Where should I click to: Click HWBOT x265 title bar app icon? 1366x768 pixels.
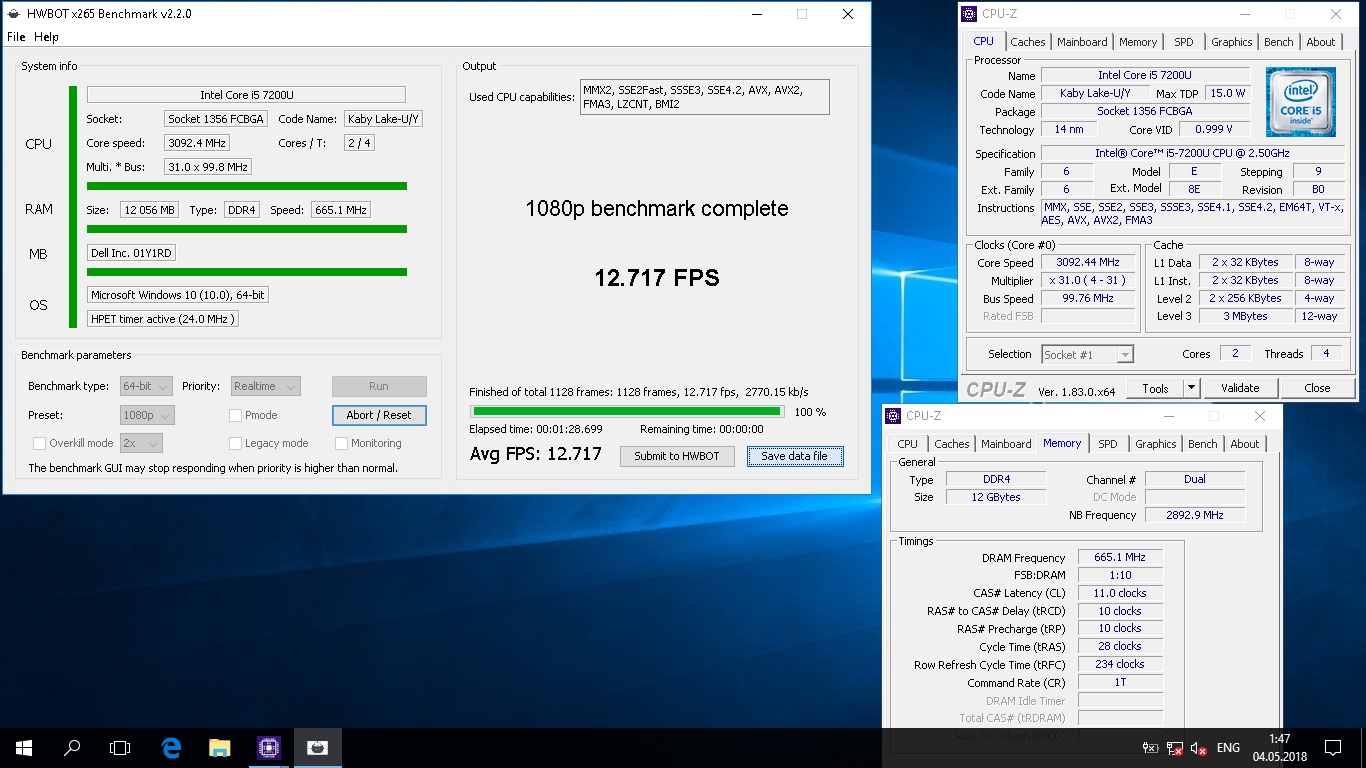[15, 14]
